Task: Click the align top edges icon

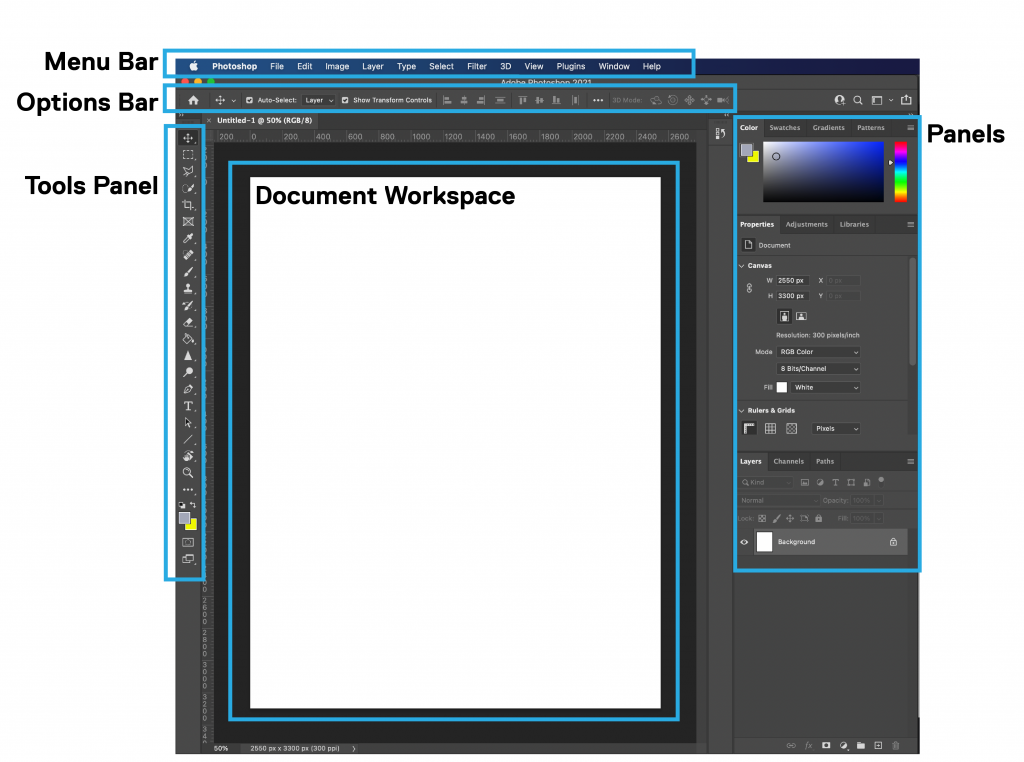Action: click(x=522, y=100)
